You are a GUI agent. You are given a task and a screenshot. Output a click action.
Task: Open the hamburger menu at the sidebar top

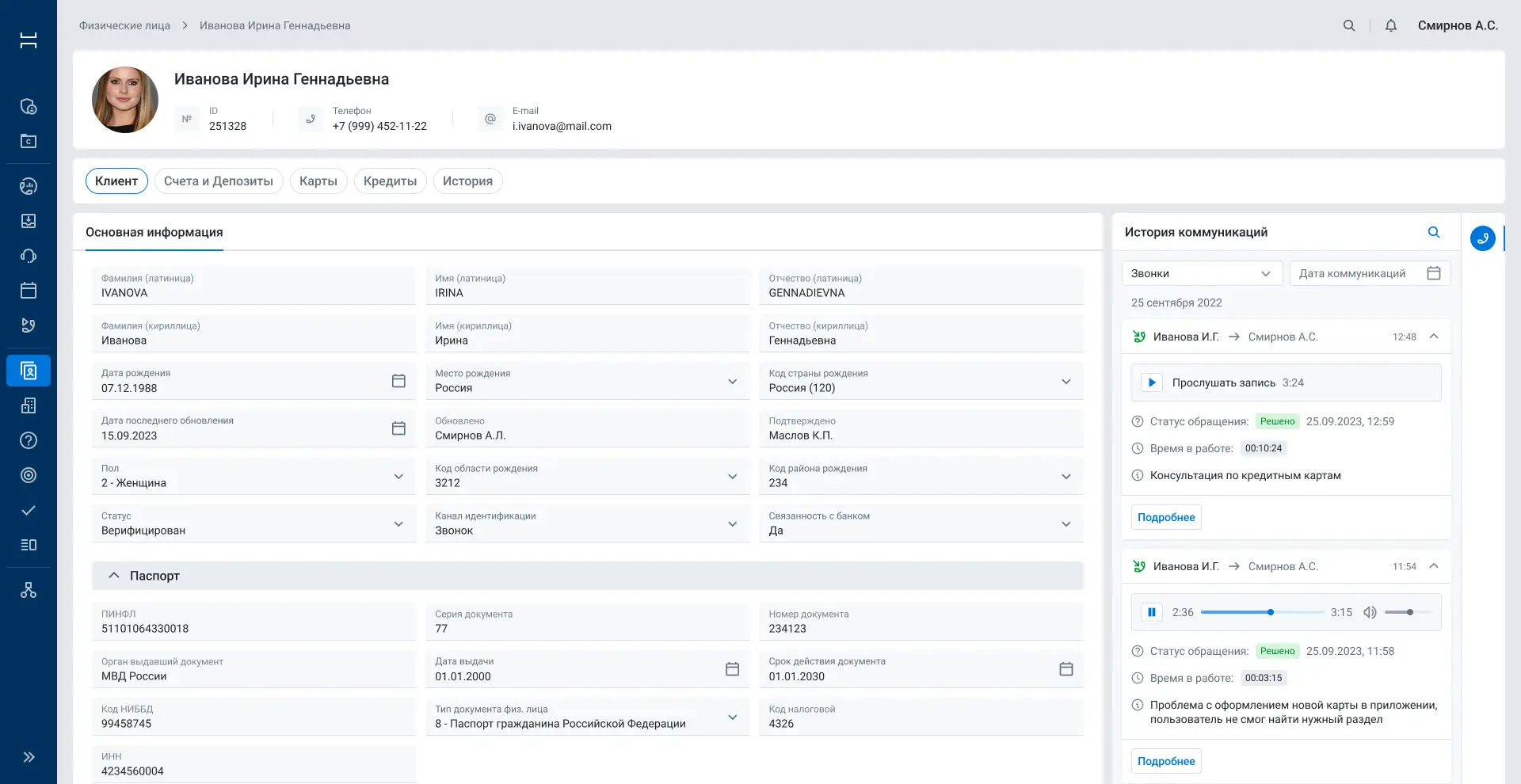click(x=29, y=40)
